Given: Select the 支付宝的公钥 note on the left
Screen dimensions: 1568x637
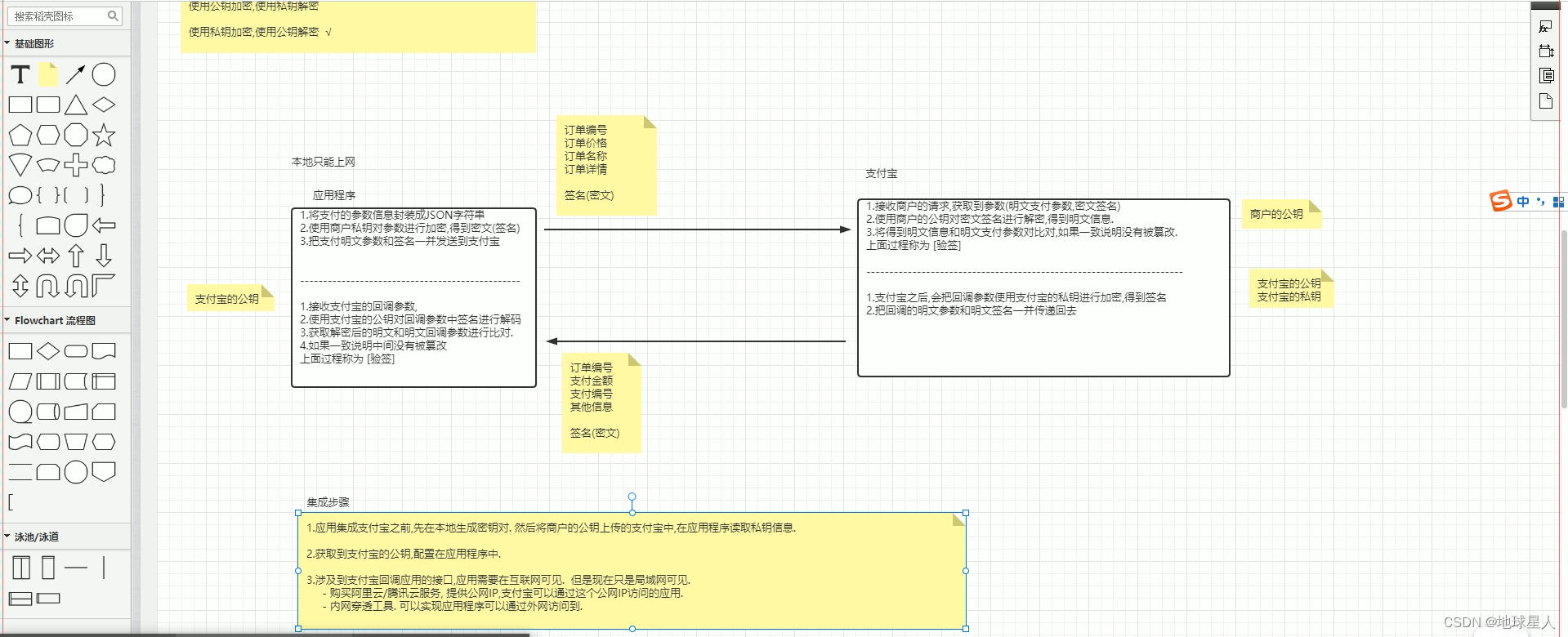Looking at the screenshot, I should click(x=230, y=298).
